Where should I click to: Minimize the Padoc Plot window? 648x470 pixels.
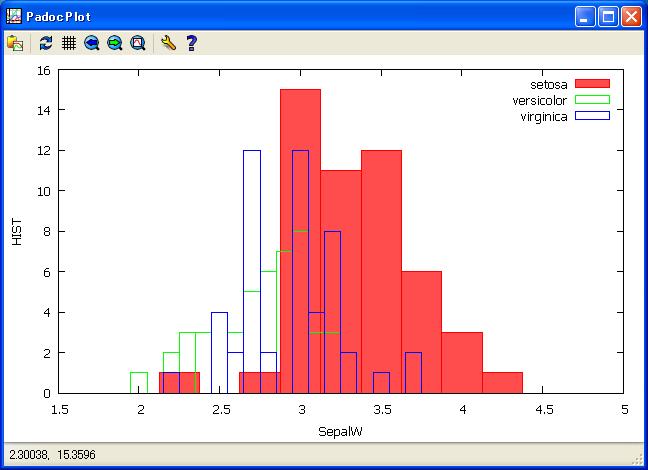[585, 16]
